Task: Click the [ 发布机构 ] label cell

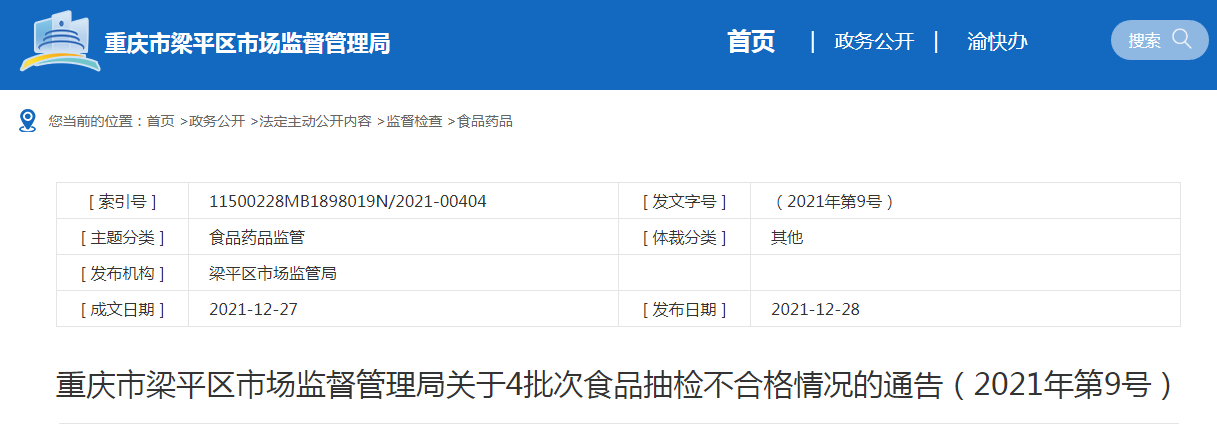Action: pyautogui.click(x=123, y=273)
